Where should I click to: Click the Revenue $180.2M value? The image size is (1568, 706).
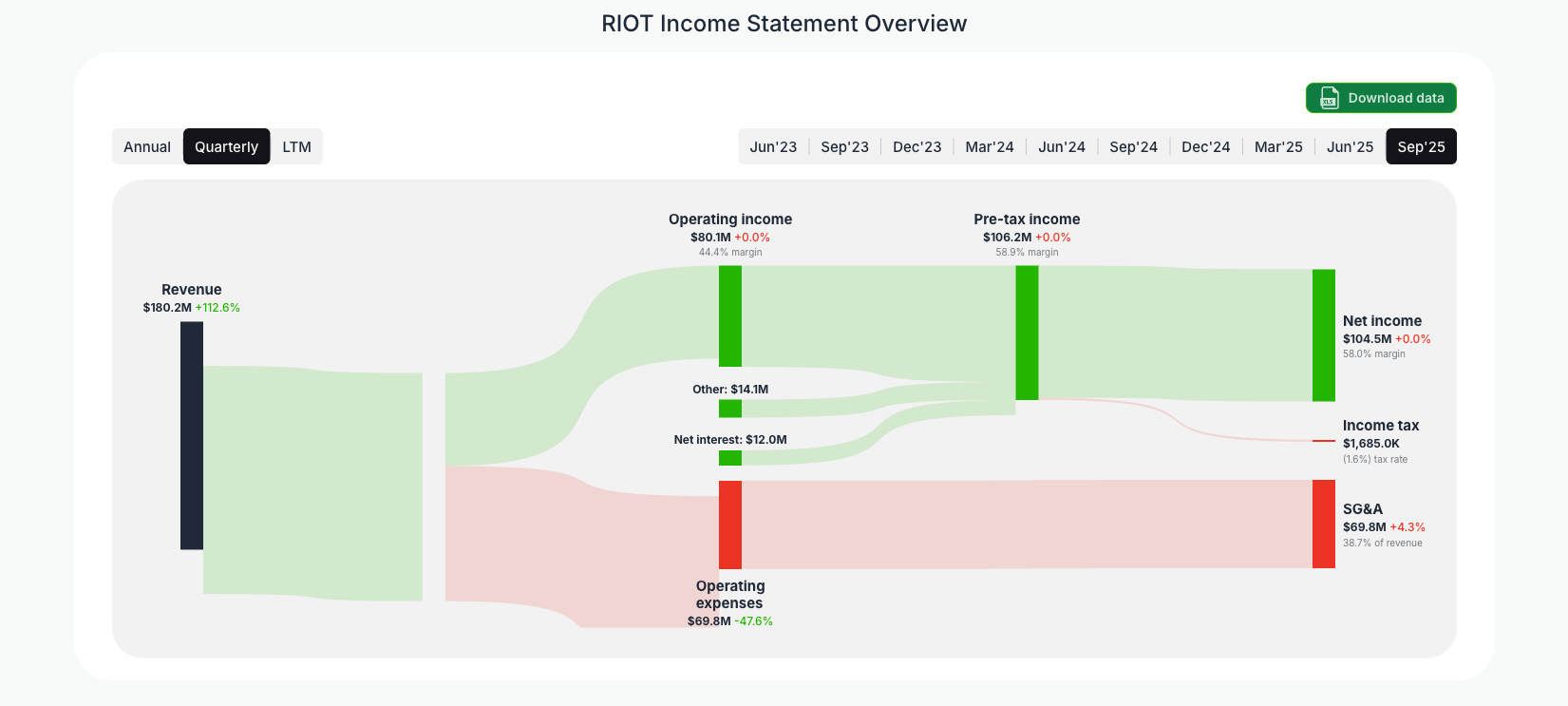point(167,308)
